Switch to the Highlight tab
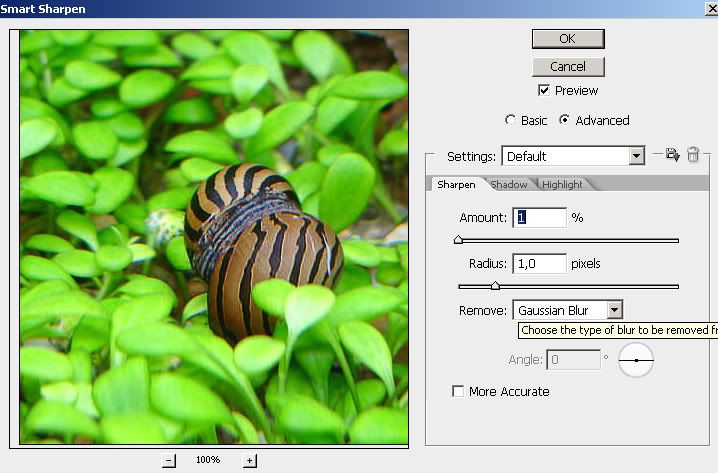 click(x=561, y=184)
